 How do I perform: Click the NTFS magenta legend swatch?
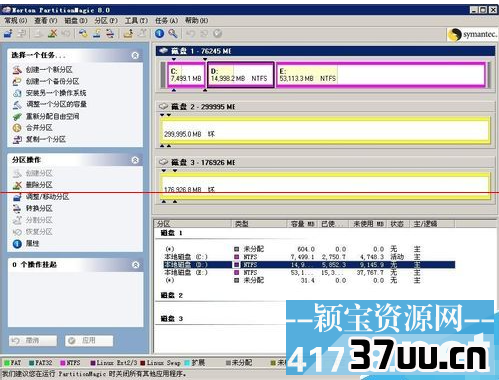click(63, 363)
